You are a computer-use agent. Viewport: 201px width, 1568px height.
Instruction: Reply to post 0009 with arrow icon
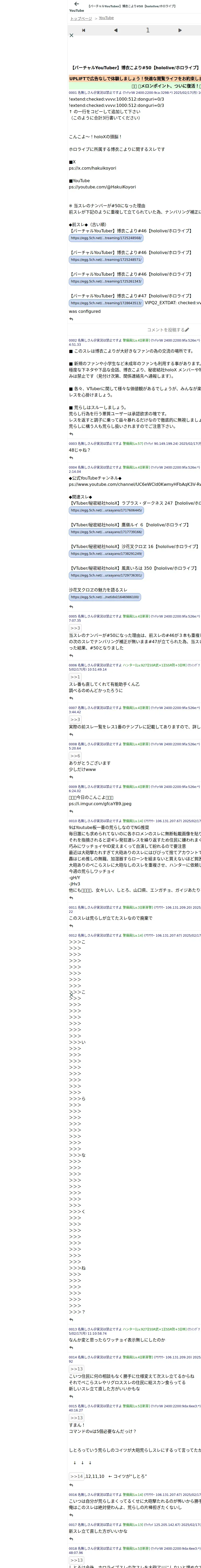71,811
